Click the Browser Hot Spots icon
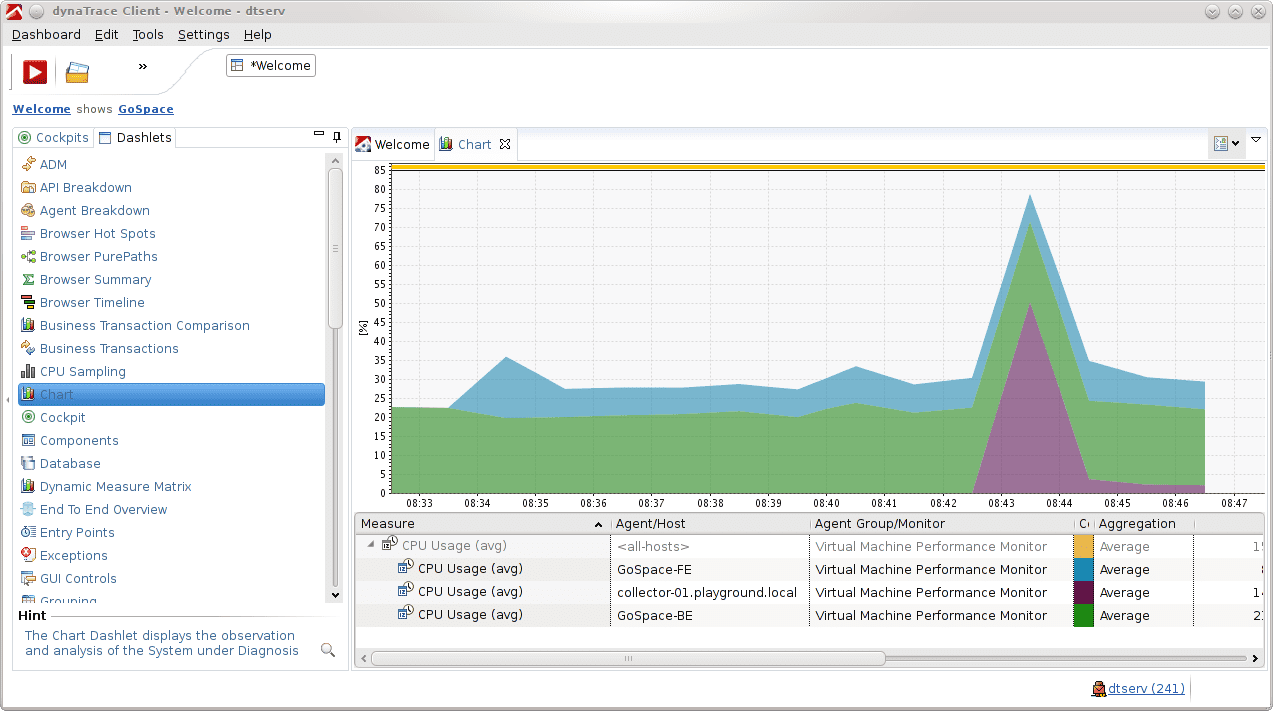1273x711 pixels. click(28, 233)
